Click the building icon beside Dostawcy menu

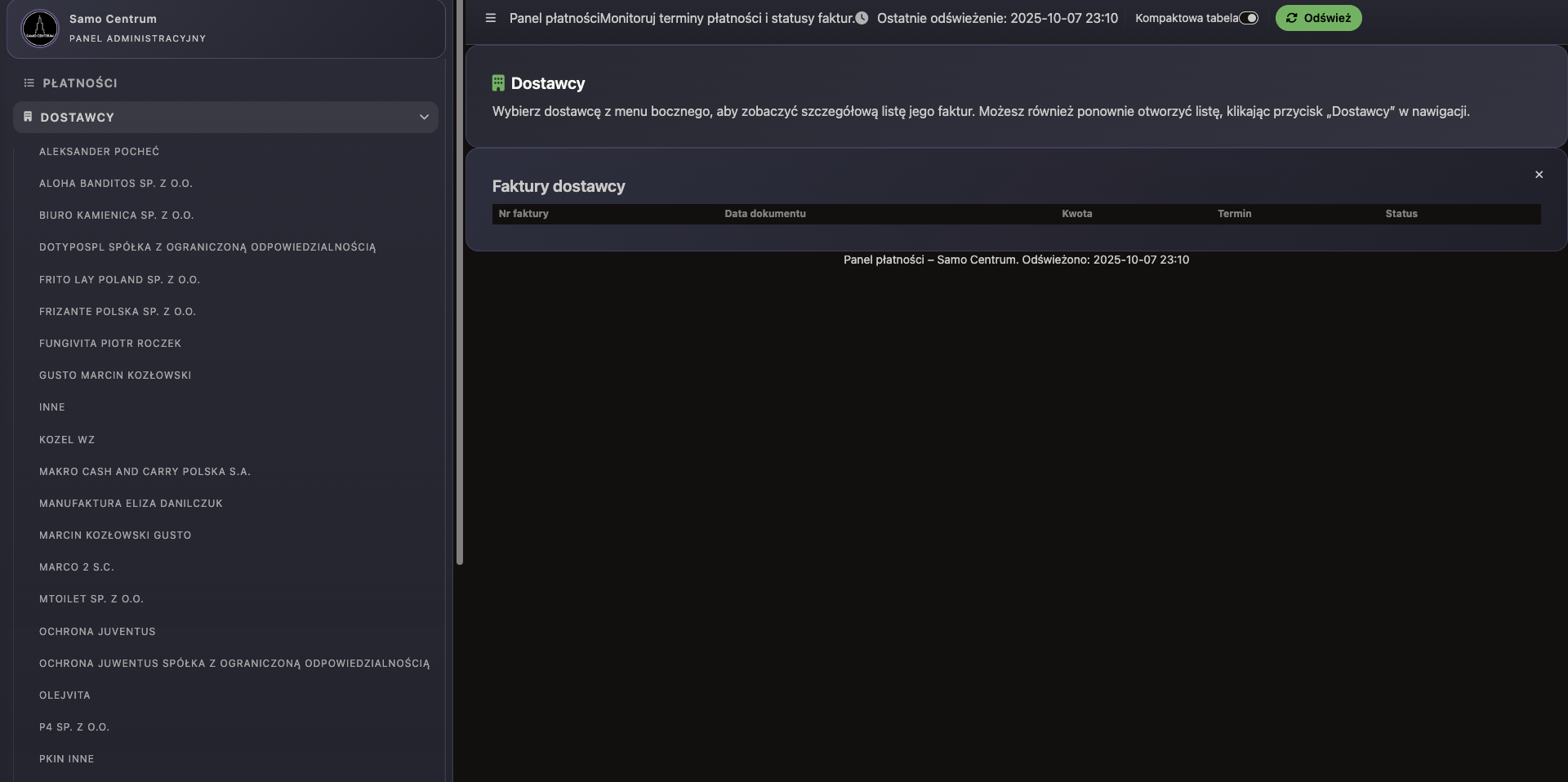28,117
